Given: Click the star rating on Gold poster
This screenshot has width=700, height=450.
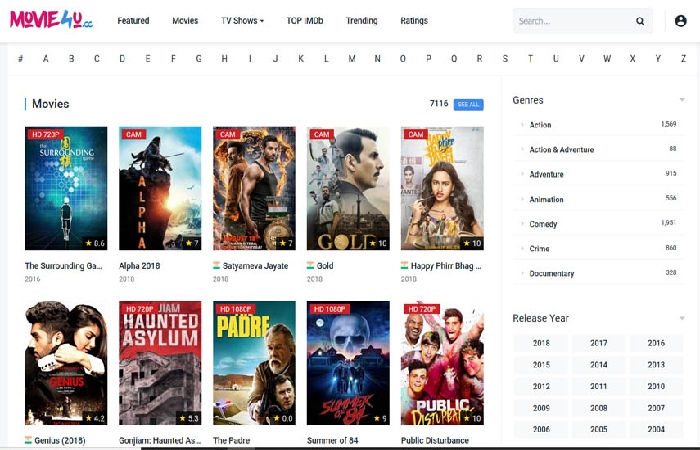Looking at the screenshot, I should pos(378,243).
